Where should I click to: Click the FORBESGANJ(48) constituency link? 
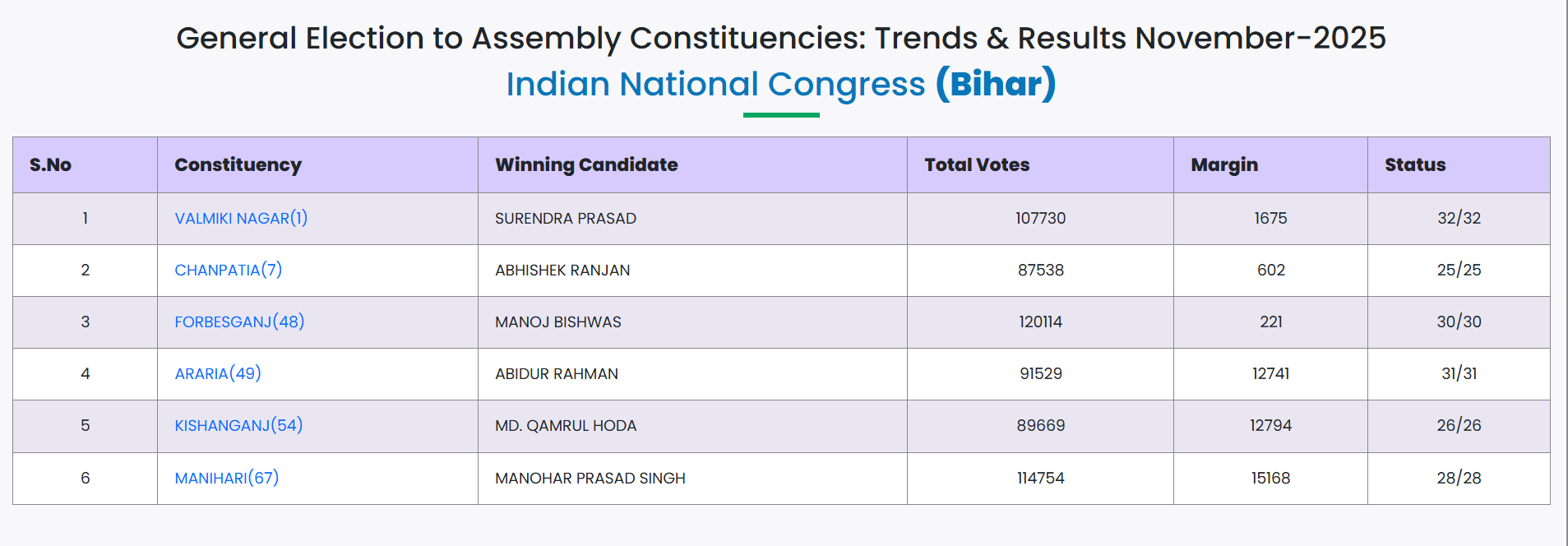pos(239,322)
